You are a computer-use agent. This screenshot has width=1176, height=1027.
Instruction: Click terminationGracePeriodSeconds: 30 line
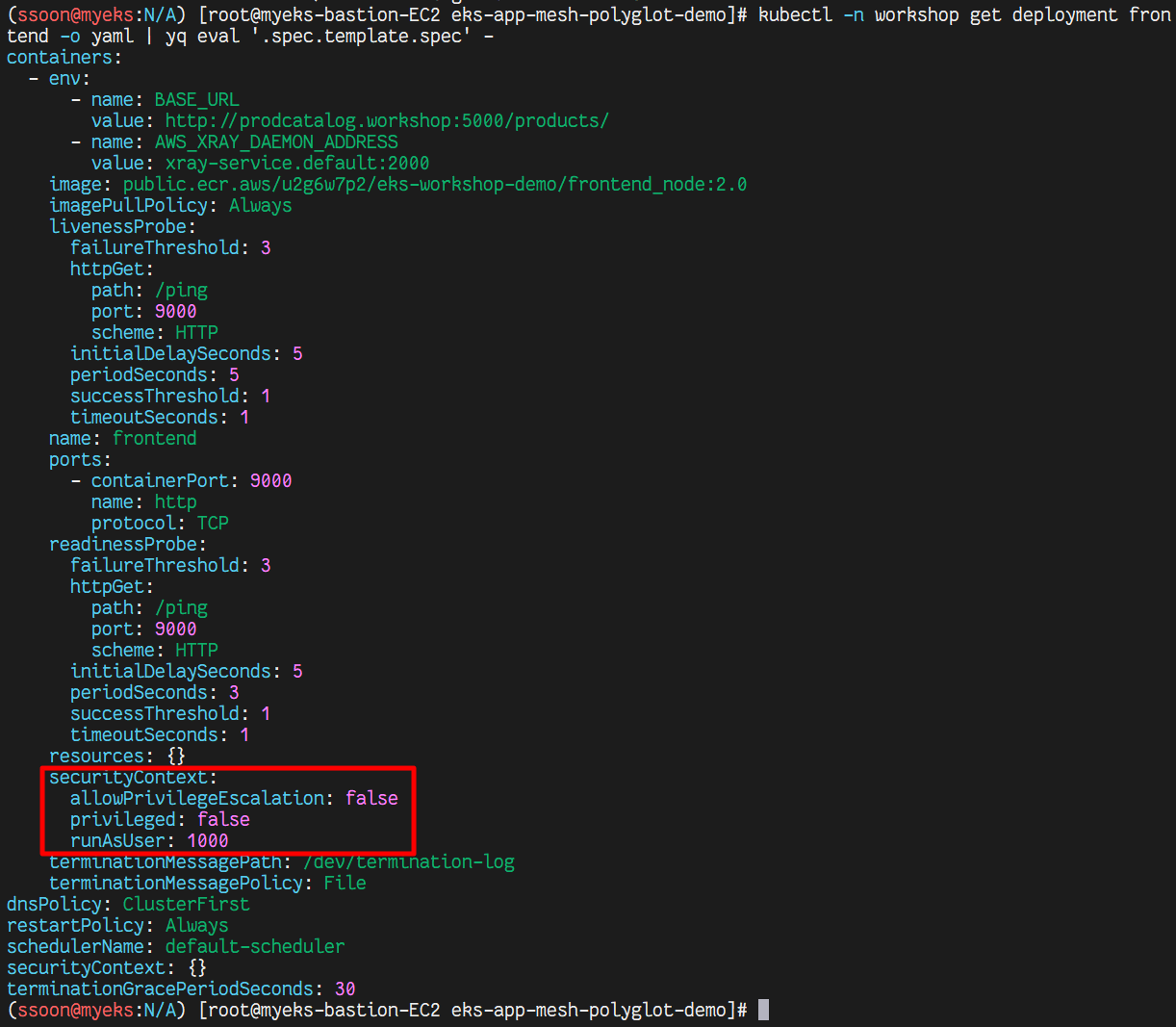pos(181,989)
